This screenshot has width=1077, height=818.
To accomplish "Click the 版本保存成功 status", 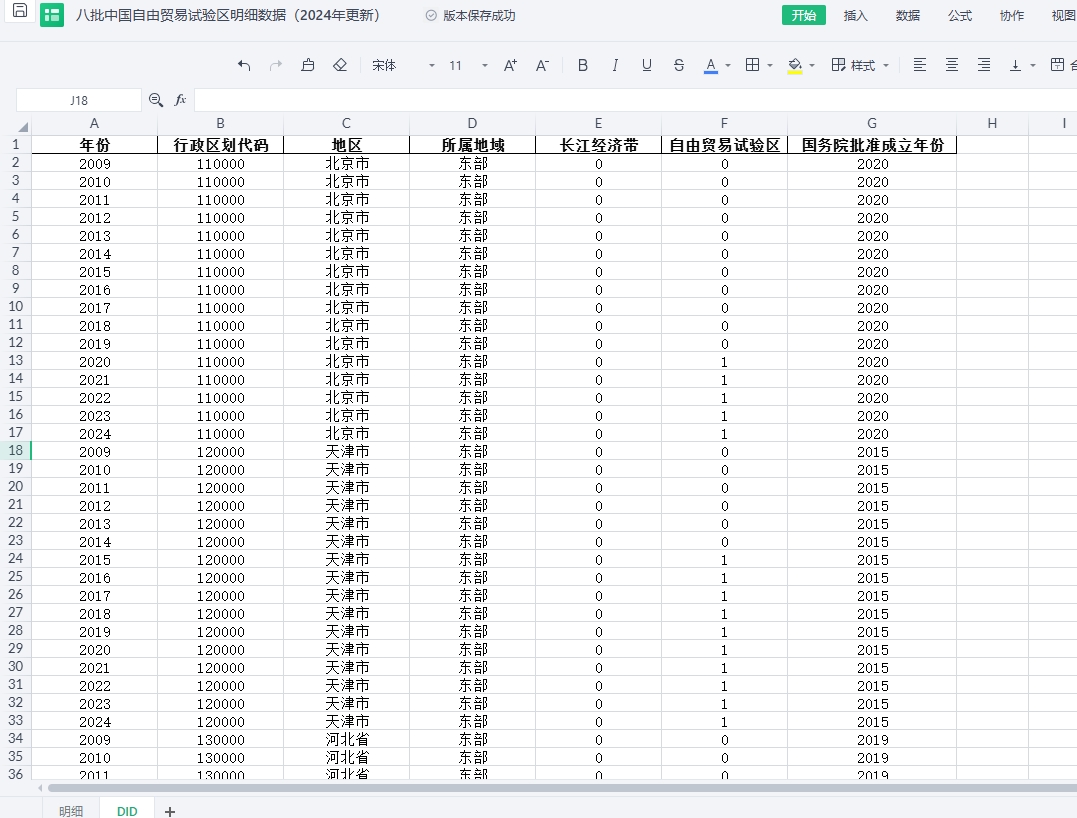I will [x=471, y=15].
